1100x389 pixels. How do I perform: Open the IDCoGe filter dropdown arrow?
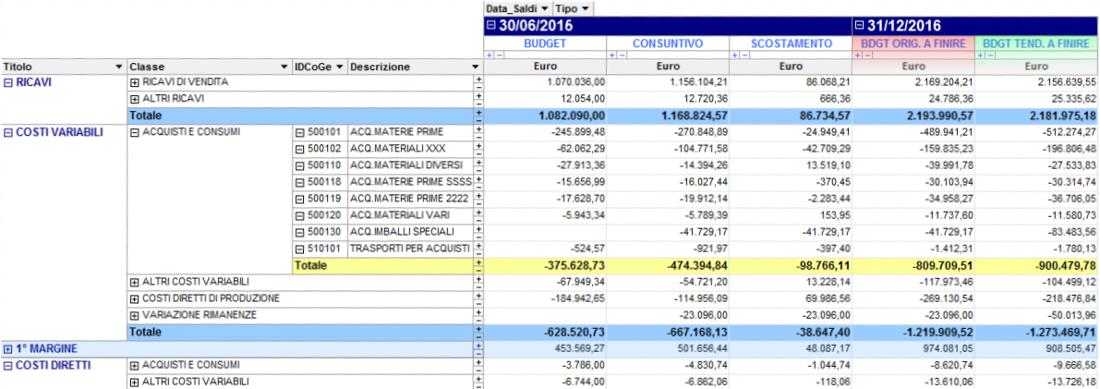click(x=340, y=67)
